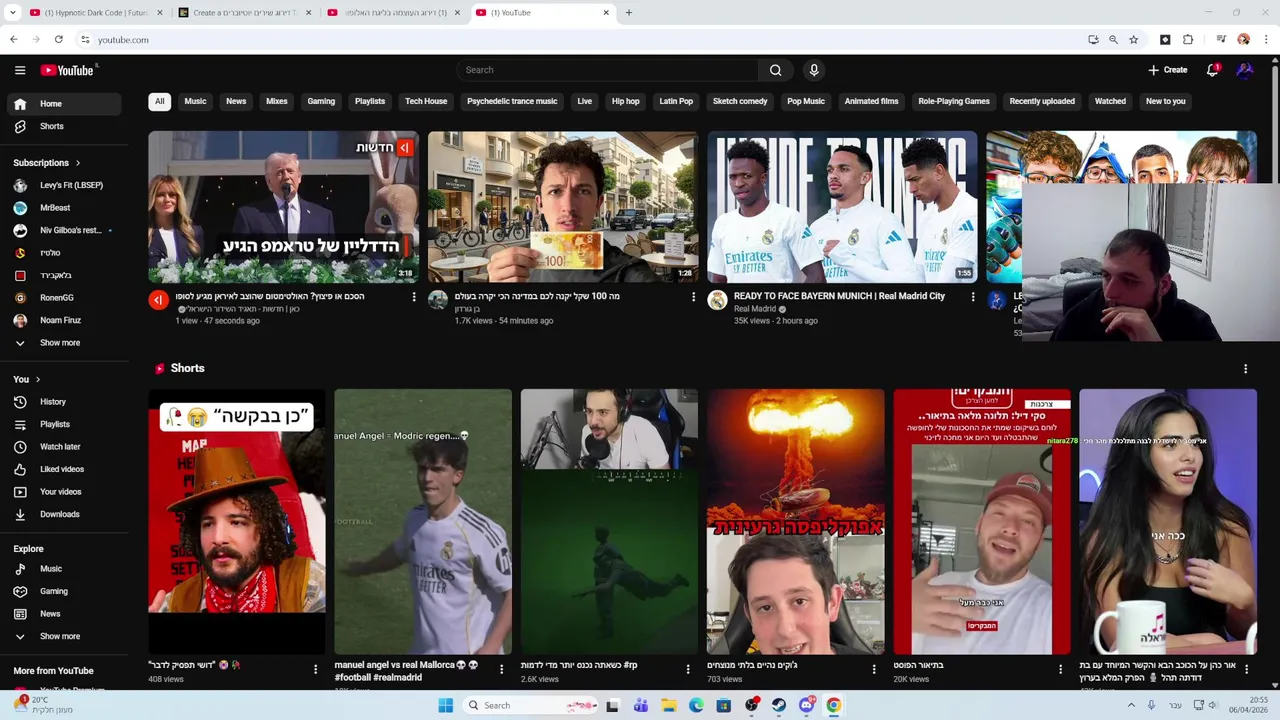Go to Home in the sidebar
This screenshot has width=1280, height=720.
[64, 104]
